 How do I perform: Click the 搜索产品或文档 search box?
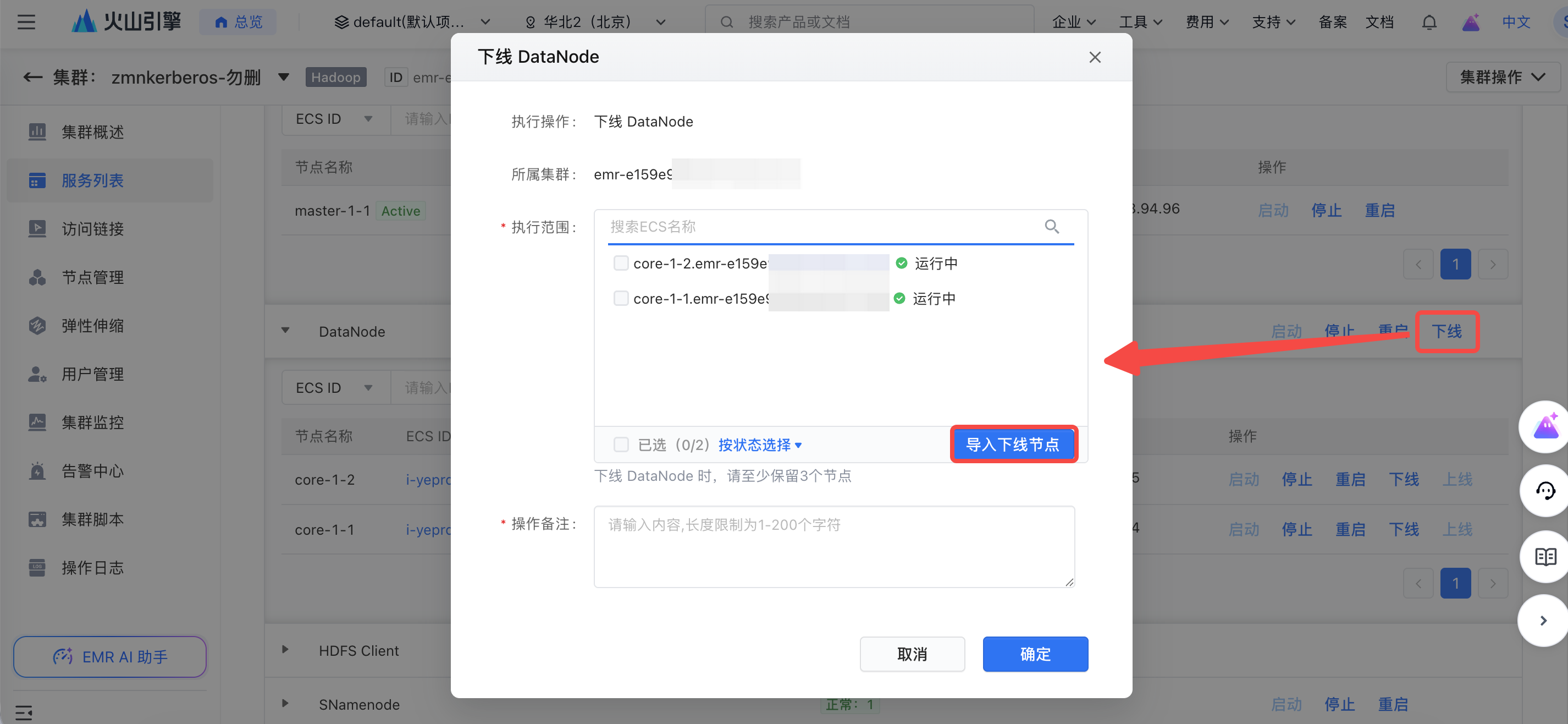[869, 23]
